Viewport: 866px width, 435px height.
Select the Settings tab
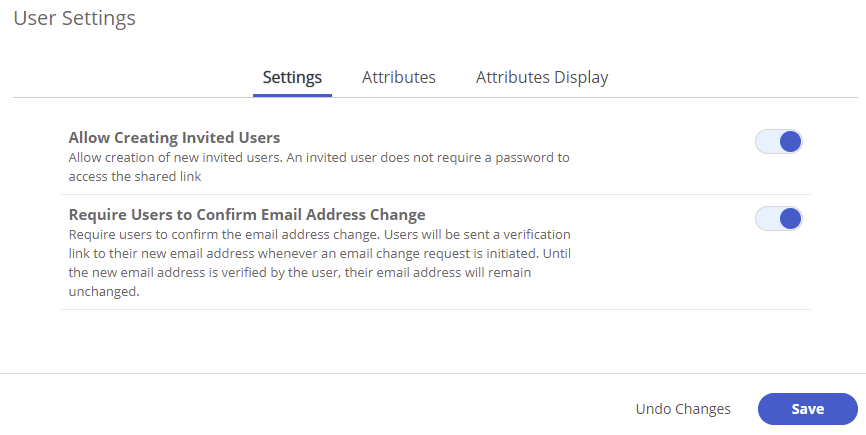click(x=292, y=77)
